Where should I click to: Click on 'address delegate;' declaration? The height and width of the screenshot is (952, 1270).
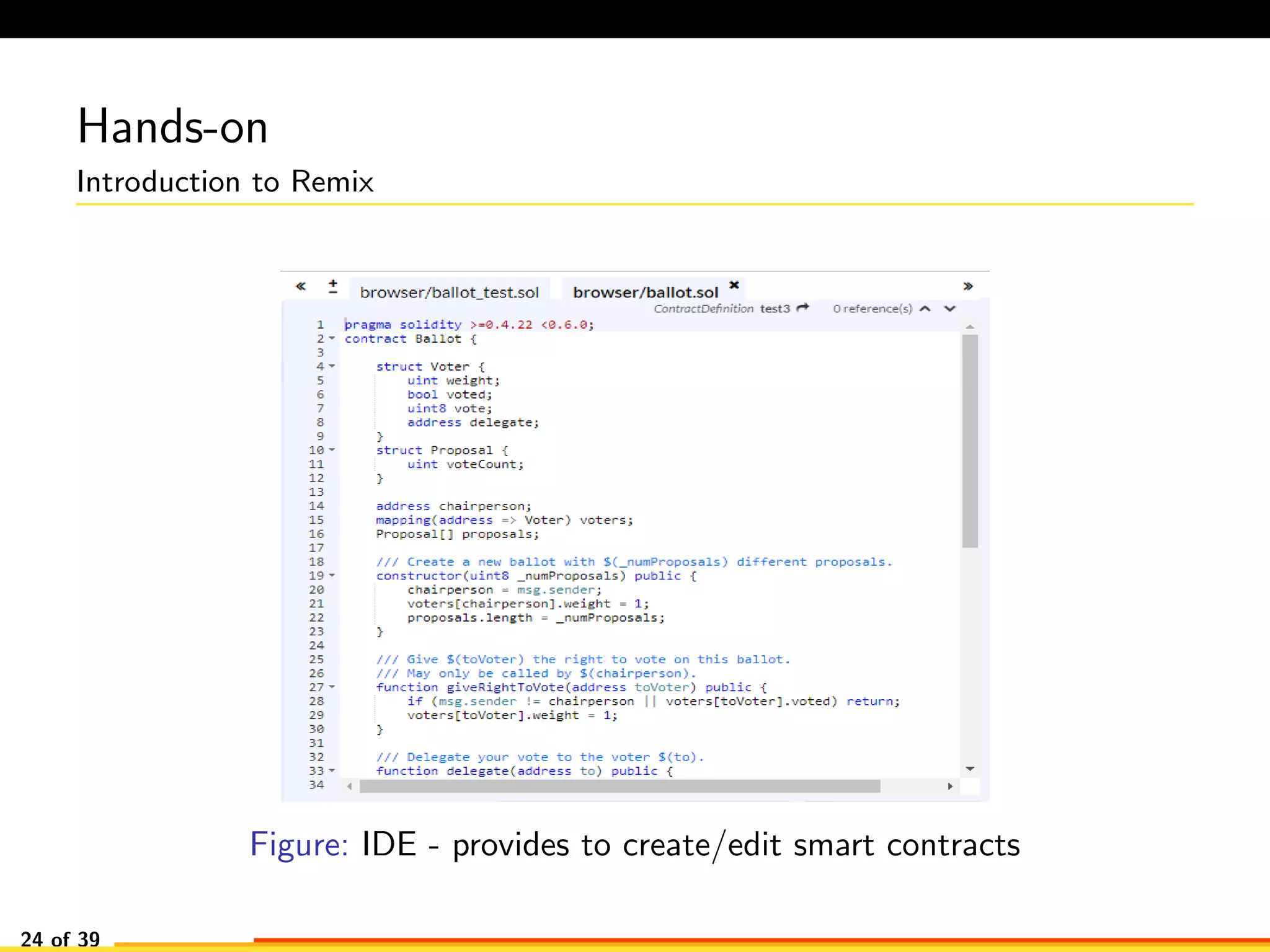click(473, 423)
